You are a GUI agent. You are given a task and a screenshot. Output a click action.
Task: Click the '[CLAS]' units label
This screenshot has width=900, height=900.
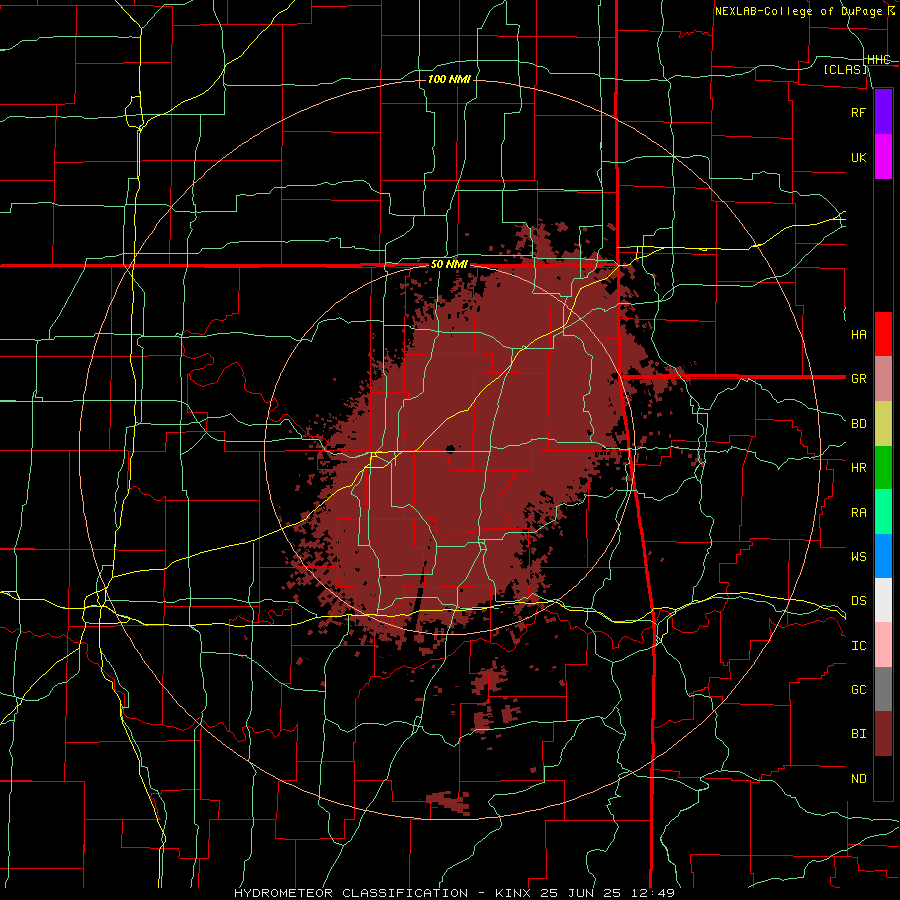845,69
